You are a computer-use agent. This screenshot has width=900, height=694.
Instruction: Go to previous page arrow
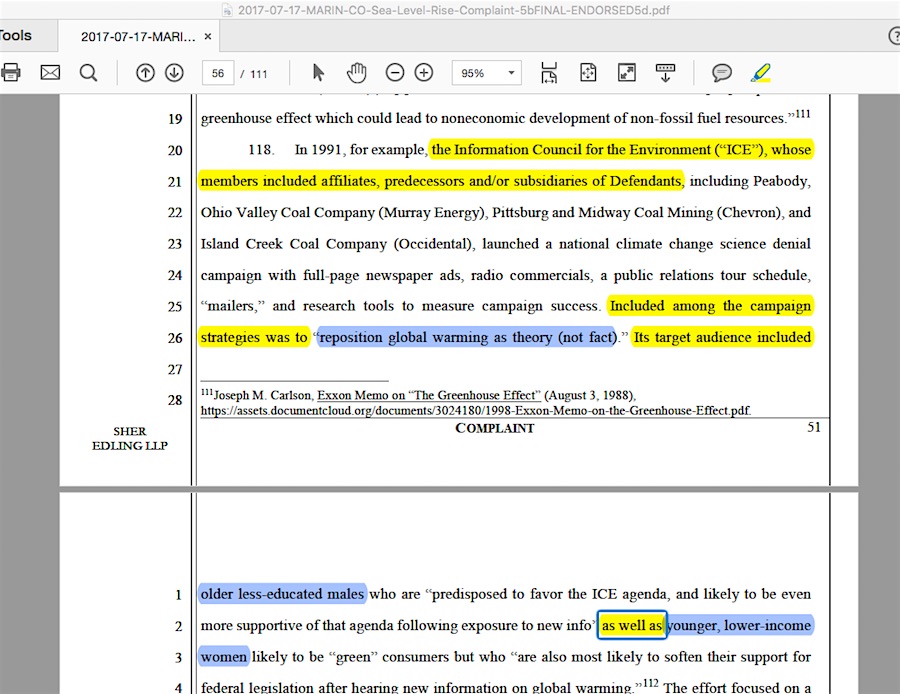pyautogui.click(x=145, y=73)
